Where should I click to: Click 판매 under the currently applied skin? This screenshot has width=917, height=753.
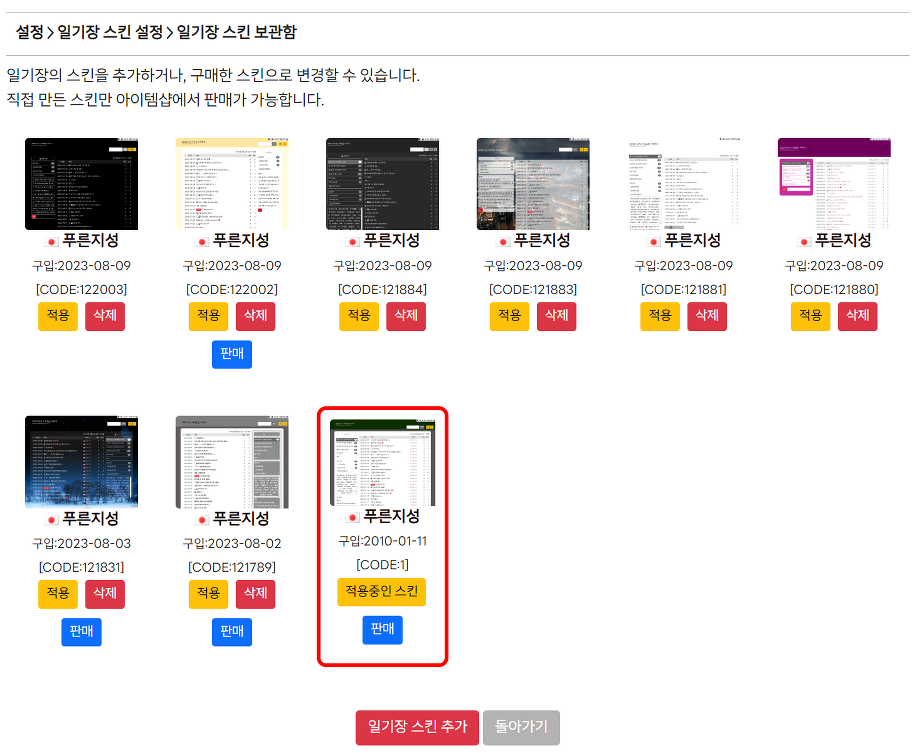tap(382, 630)
